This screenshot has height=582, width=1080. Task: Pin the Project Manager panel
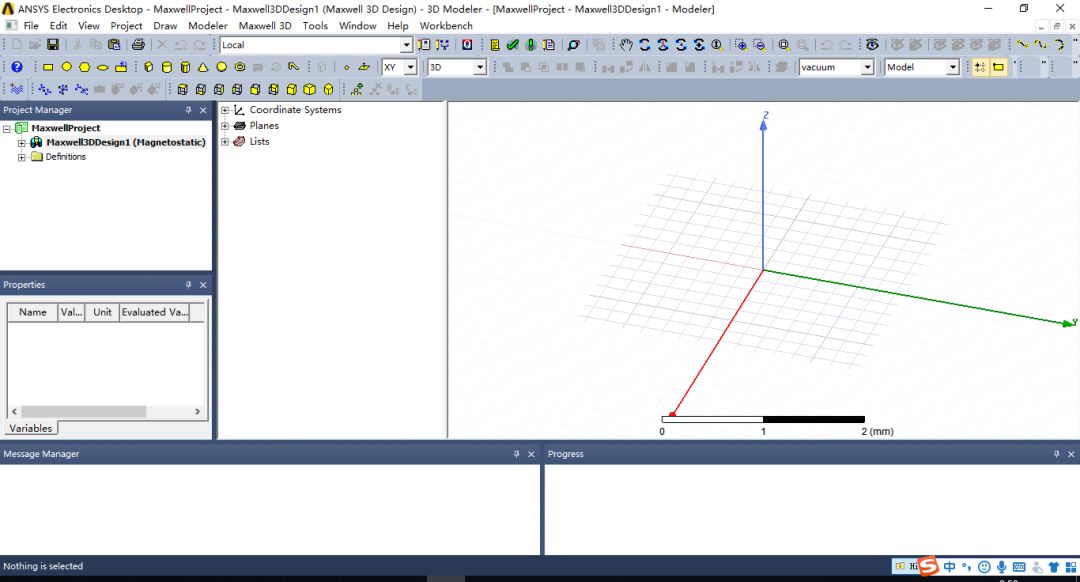point(188,110)
